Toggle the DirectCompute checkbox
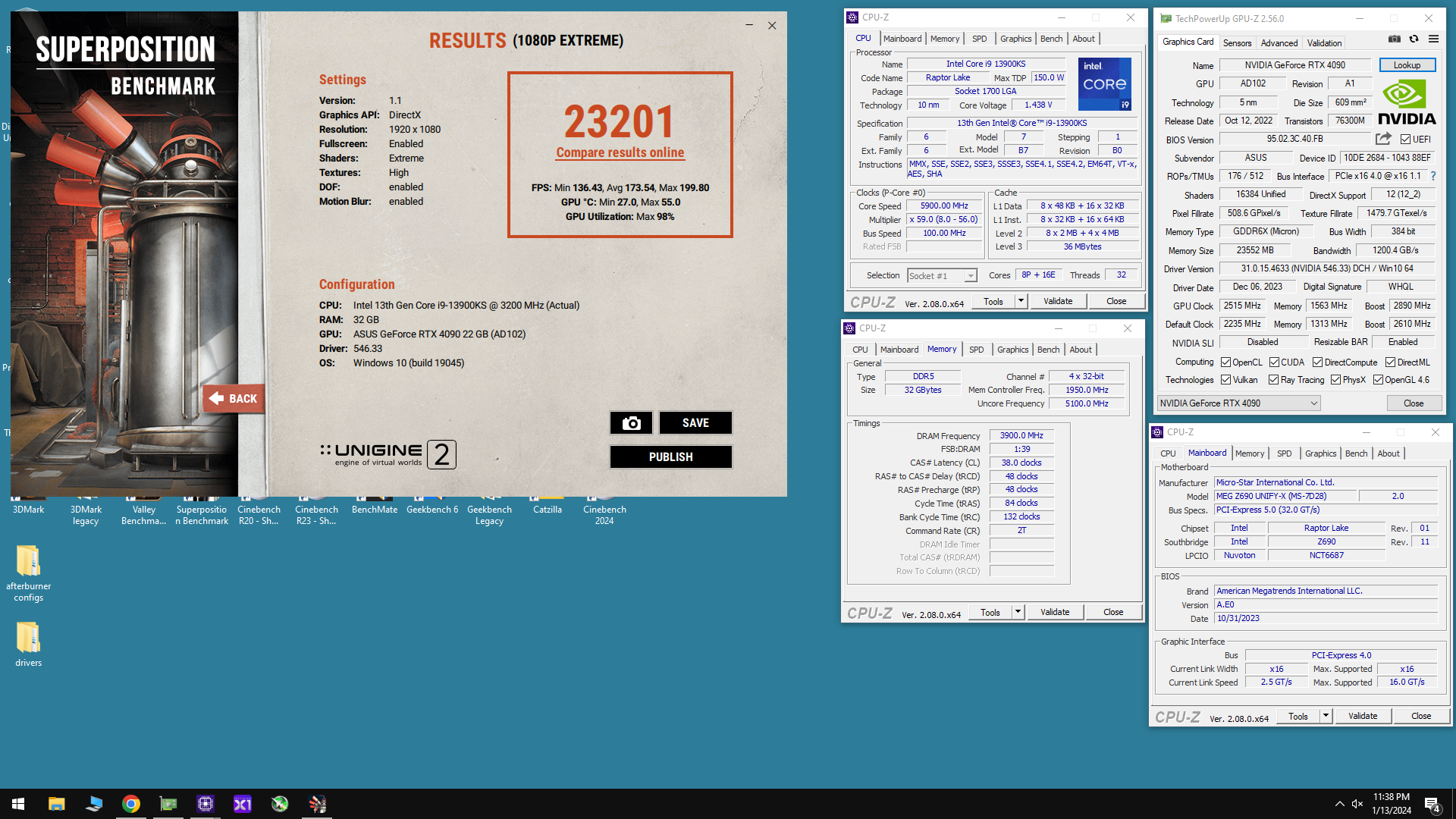Viewport: 1456px width, 819px height. click(1317, 362)
